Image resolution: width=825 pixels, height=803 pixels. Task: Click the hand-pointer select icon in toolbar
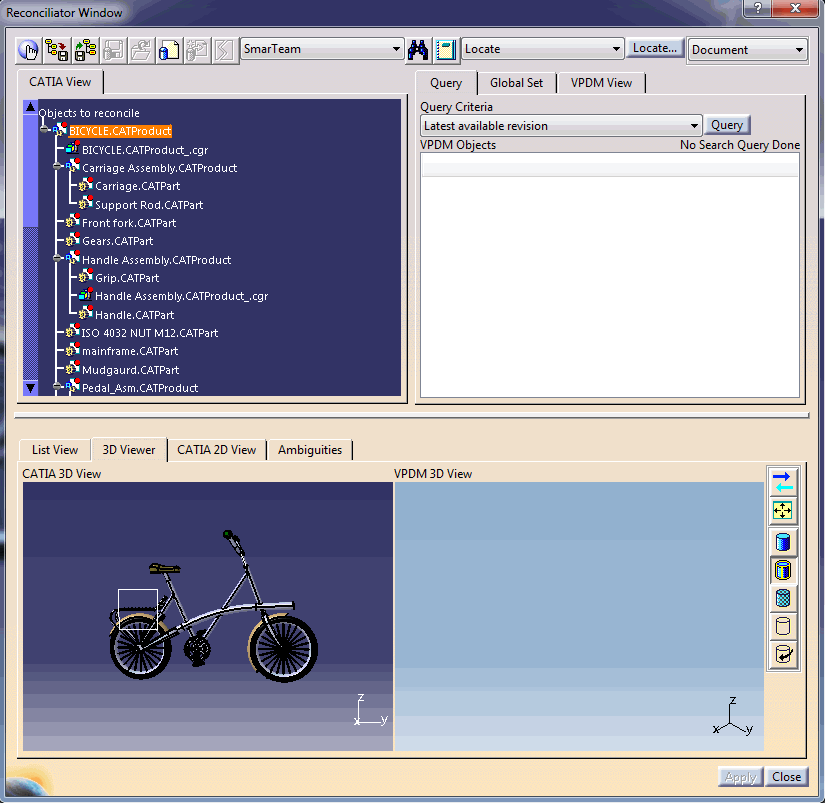point(29,49)
